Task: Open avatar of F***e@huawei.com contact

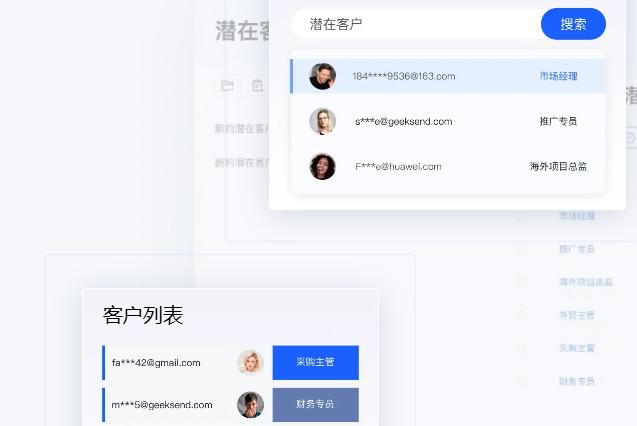Action: [x=323, y=166]
